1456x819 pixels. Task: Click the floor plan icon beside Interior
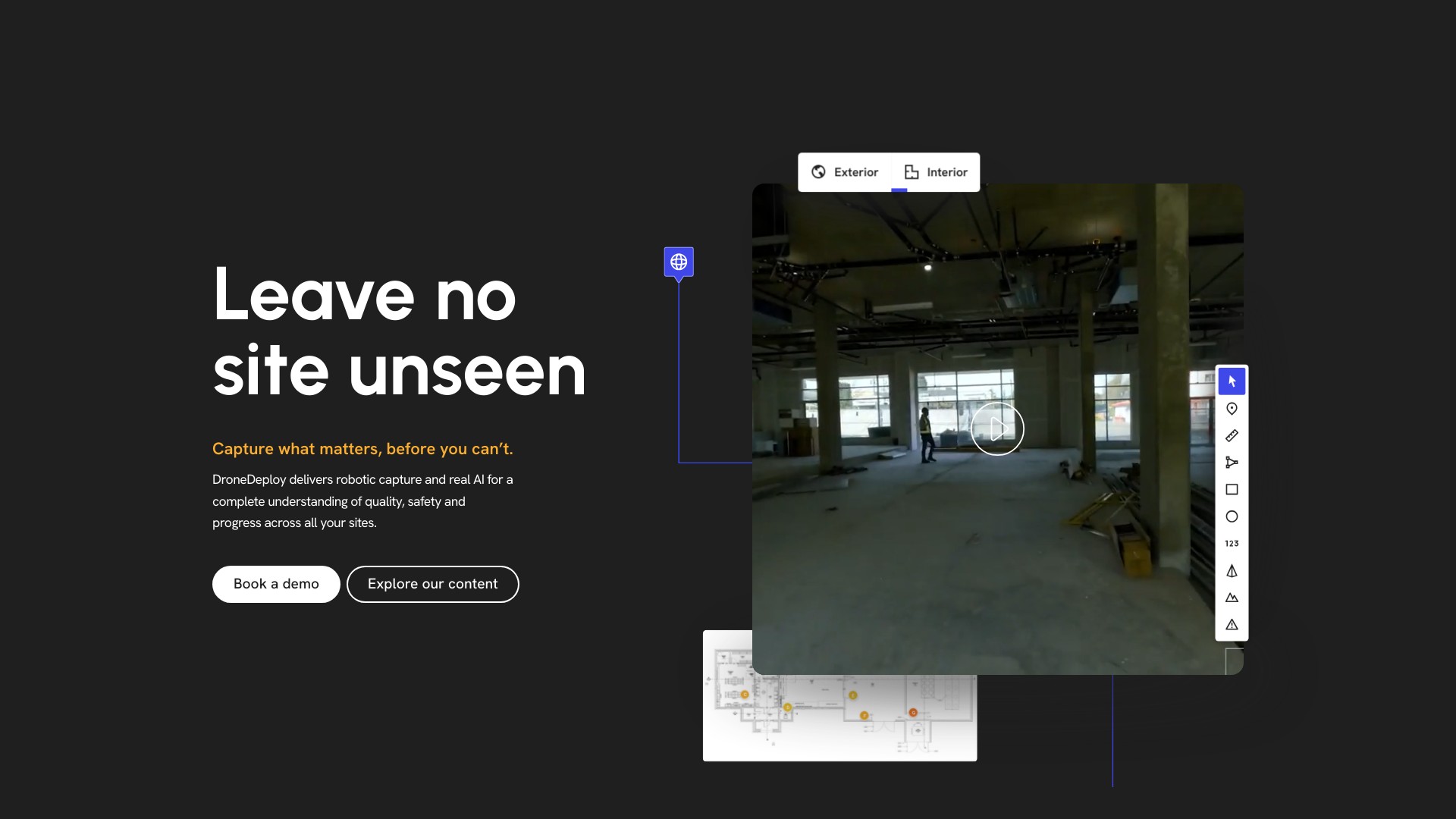pyautogui.click(x=912, y=172)
